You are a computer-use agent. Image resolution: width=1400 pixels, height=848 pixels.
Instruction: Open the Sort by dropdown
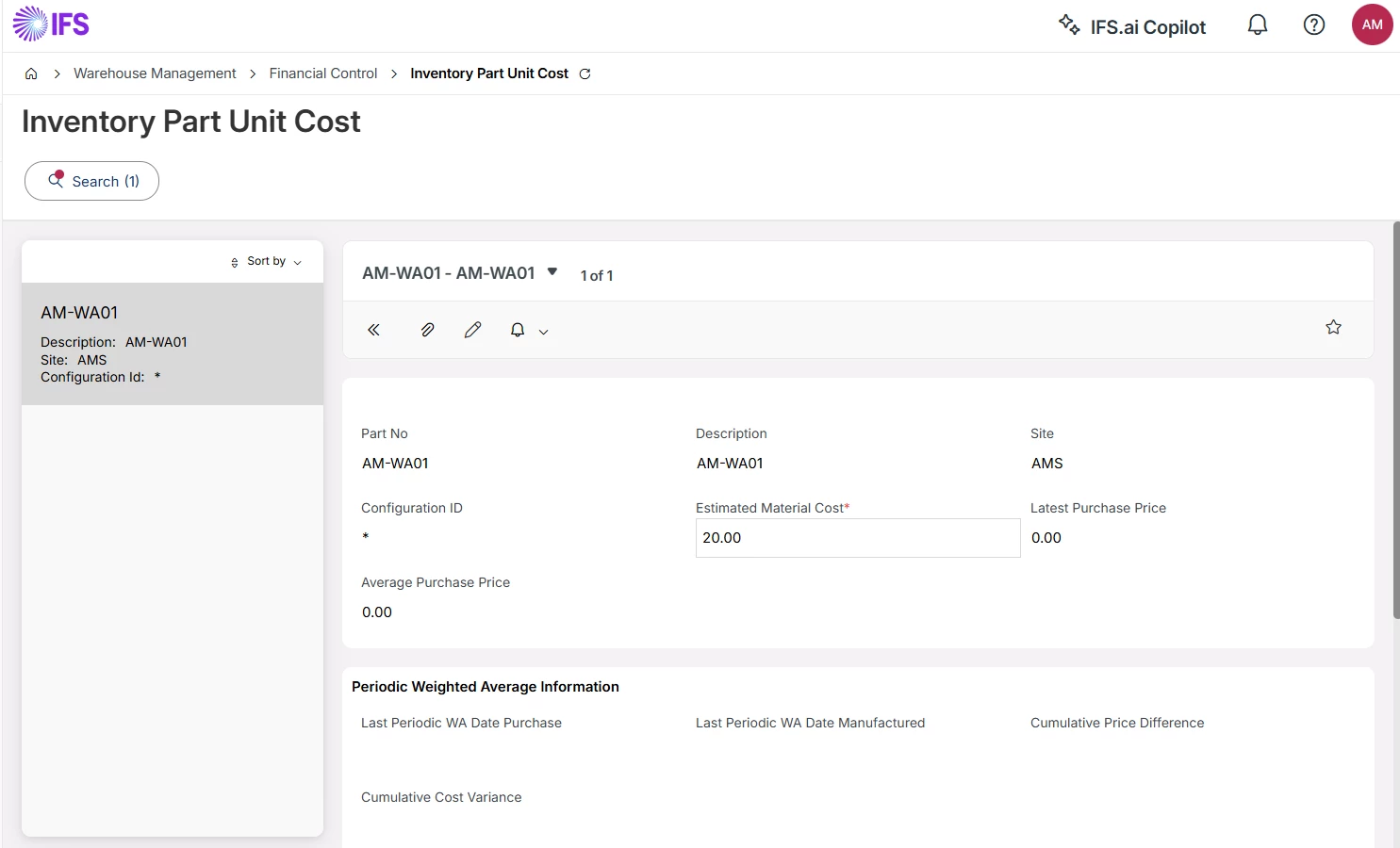click(x=266, y=261)
